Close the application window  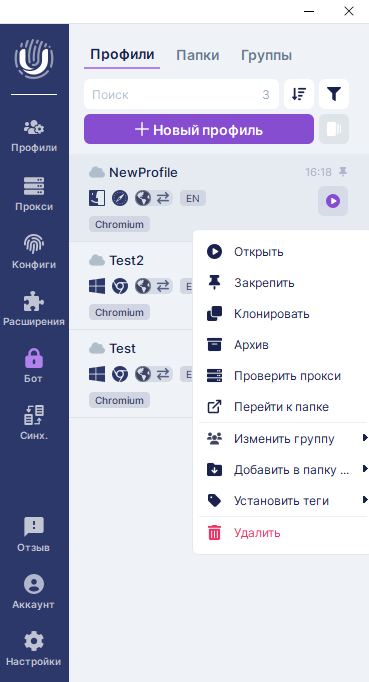point(349,11)
